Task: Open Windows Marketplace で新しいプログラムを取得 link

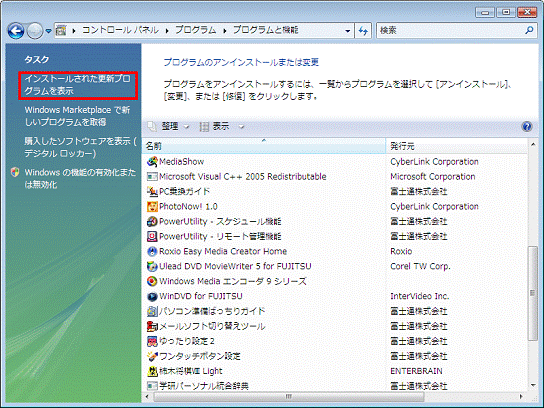Action: 77,116
